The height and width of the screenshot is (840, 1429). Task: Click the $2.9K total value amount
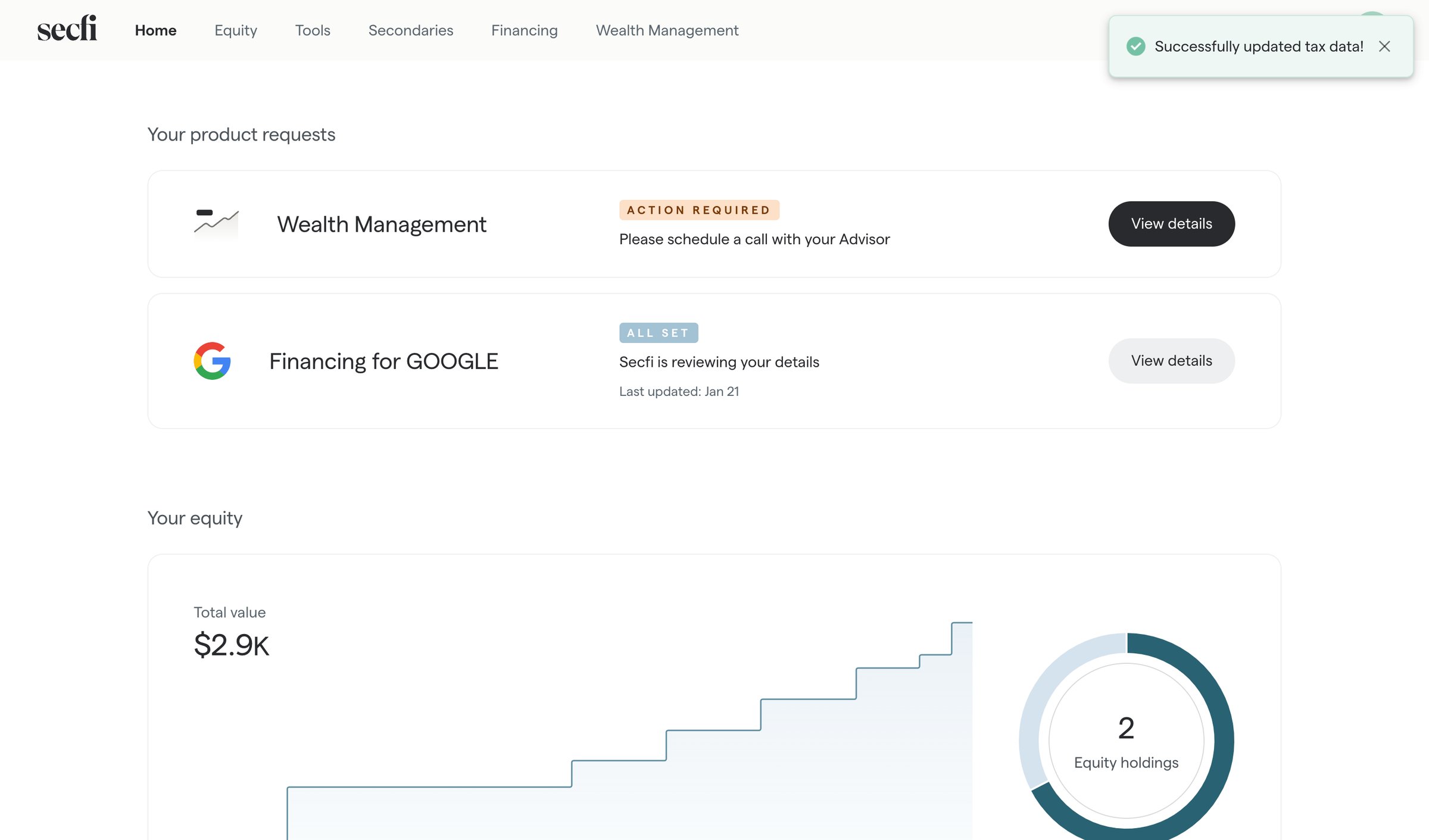[x=232, y=645]
